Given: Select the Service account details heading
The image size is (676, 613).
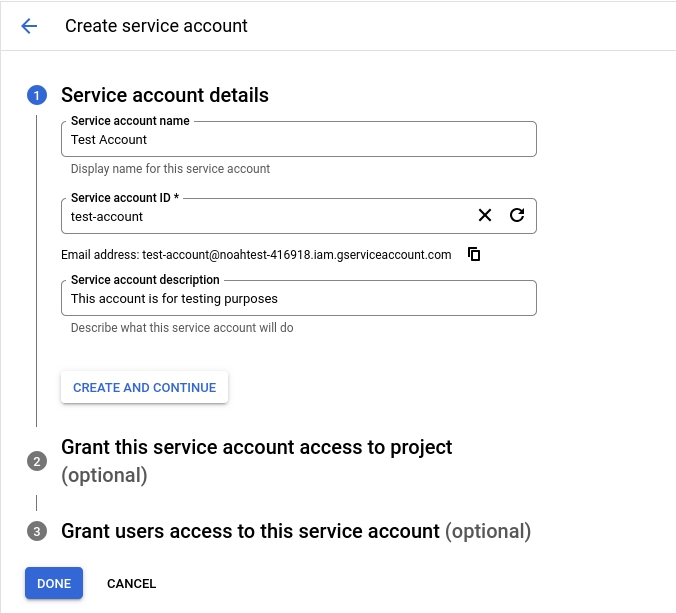Looking at the screenshot, I should [165, 95].
